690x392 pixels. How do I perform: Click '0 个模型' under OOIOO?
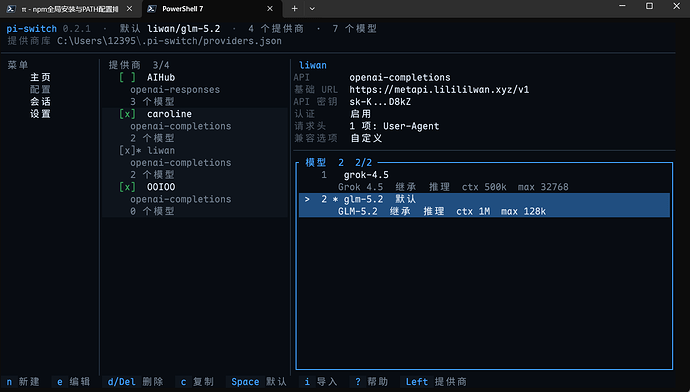tap(152, 211)
